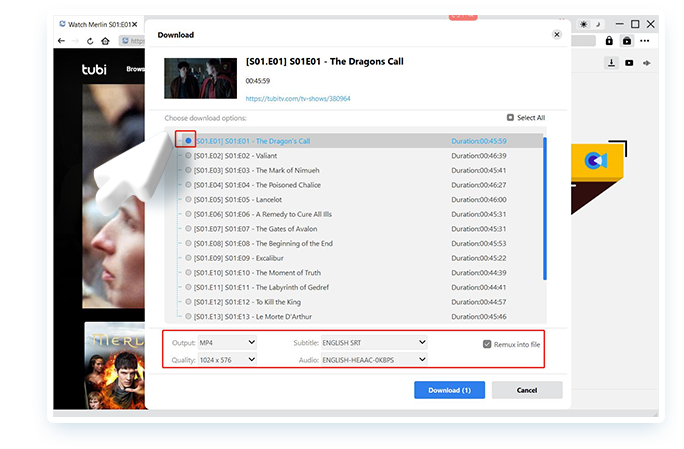Click the tubi logo
Viewport: 684px width, 449px height.
[94, 69]
